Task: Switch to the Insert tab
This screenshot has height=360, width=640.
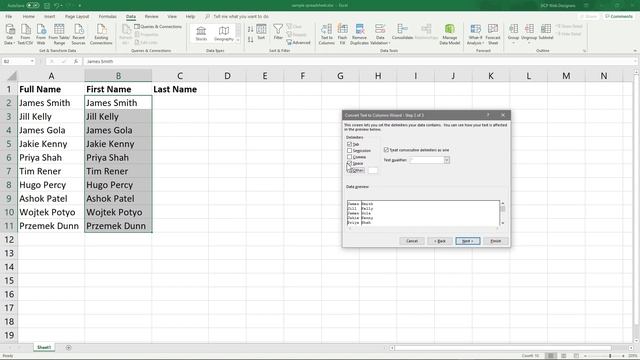Action: [49, 16]
